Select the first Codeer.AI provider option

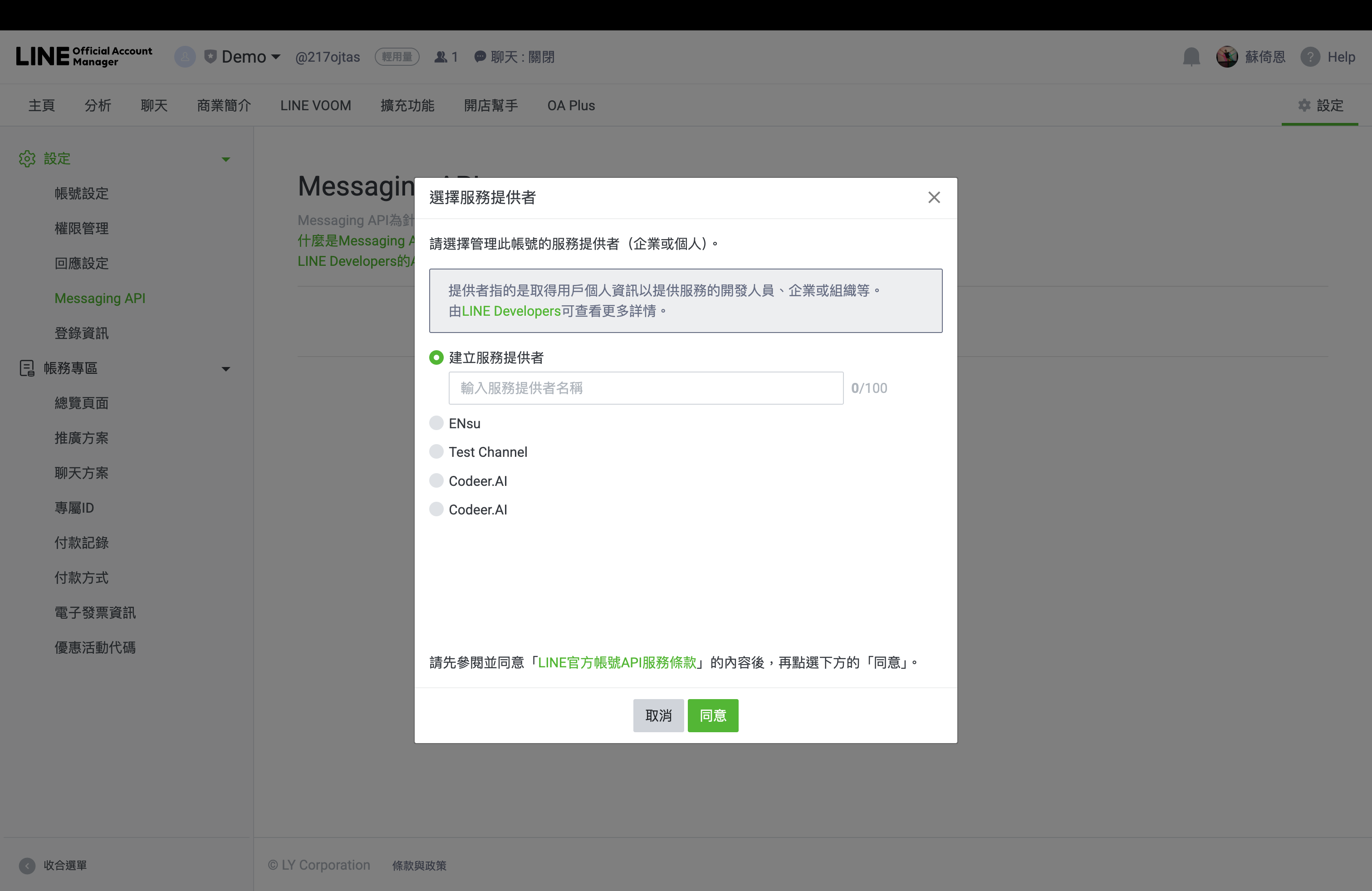[436, 480]
